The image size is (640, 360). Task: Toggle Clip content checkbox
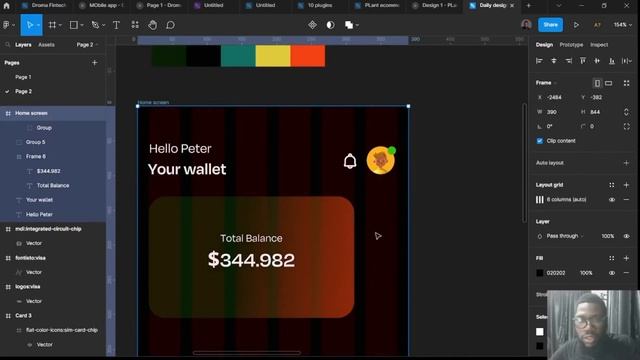point(540,141)
